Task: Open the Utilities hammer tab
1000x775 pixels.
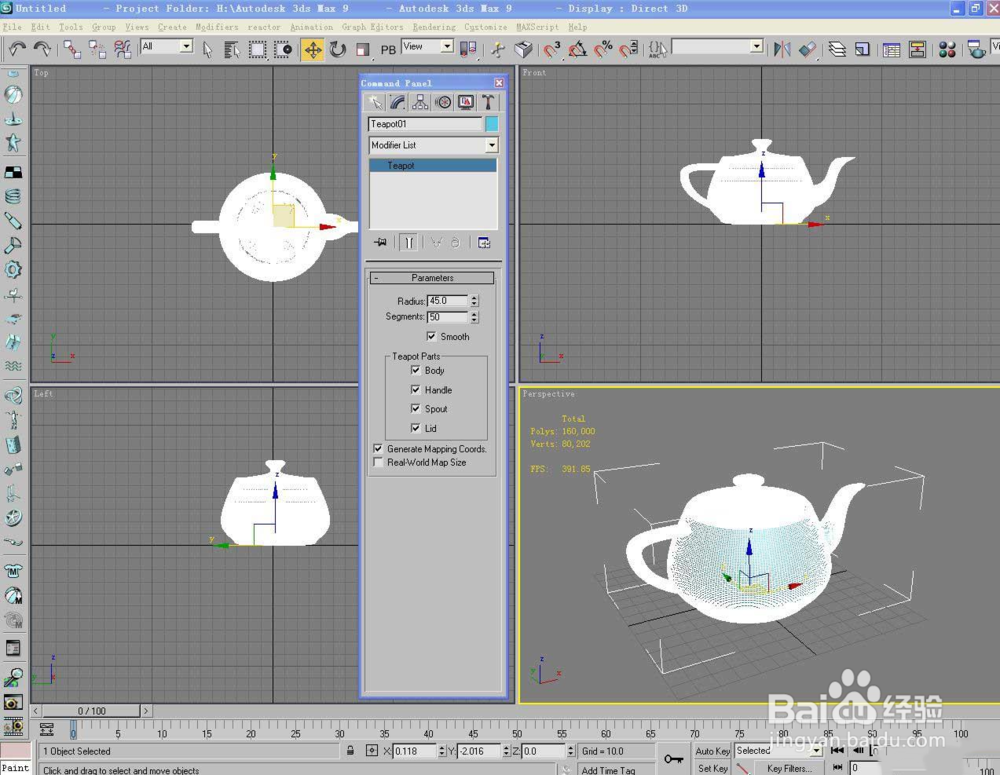Action: tap(488, 102)
